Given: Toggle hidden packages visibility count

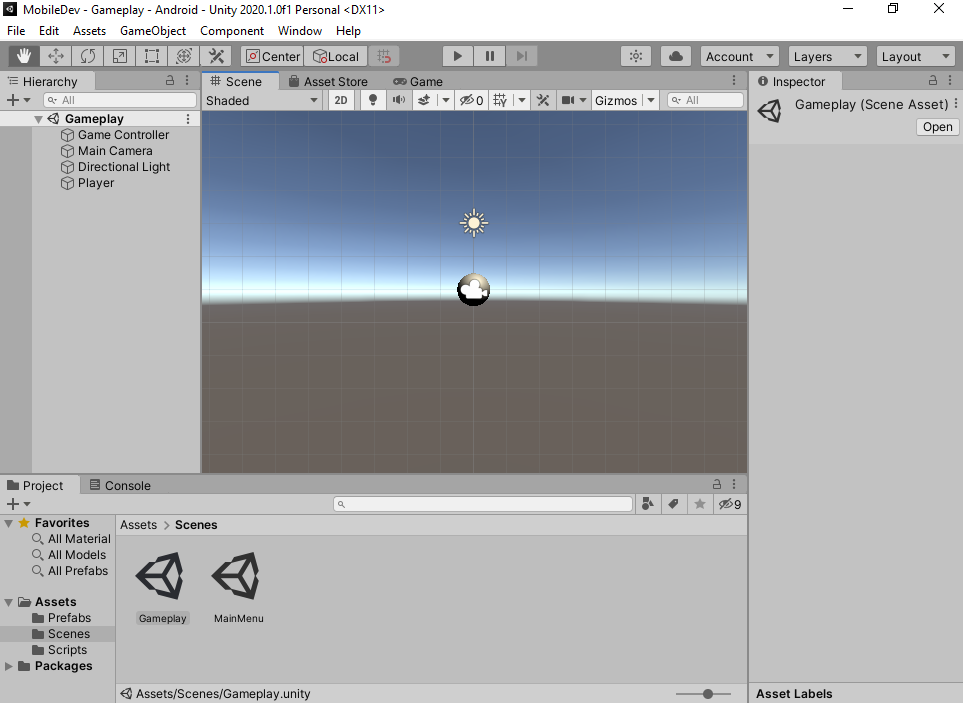Looking at the screenshot, I should (x=730, y=504).
